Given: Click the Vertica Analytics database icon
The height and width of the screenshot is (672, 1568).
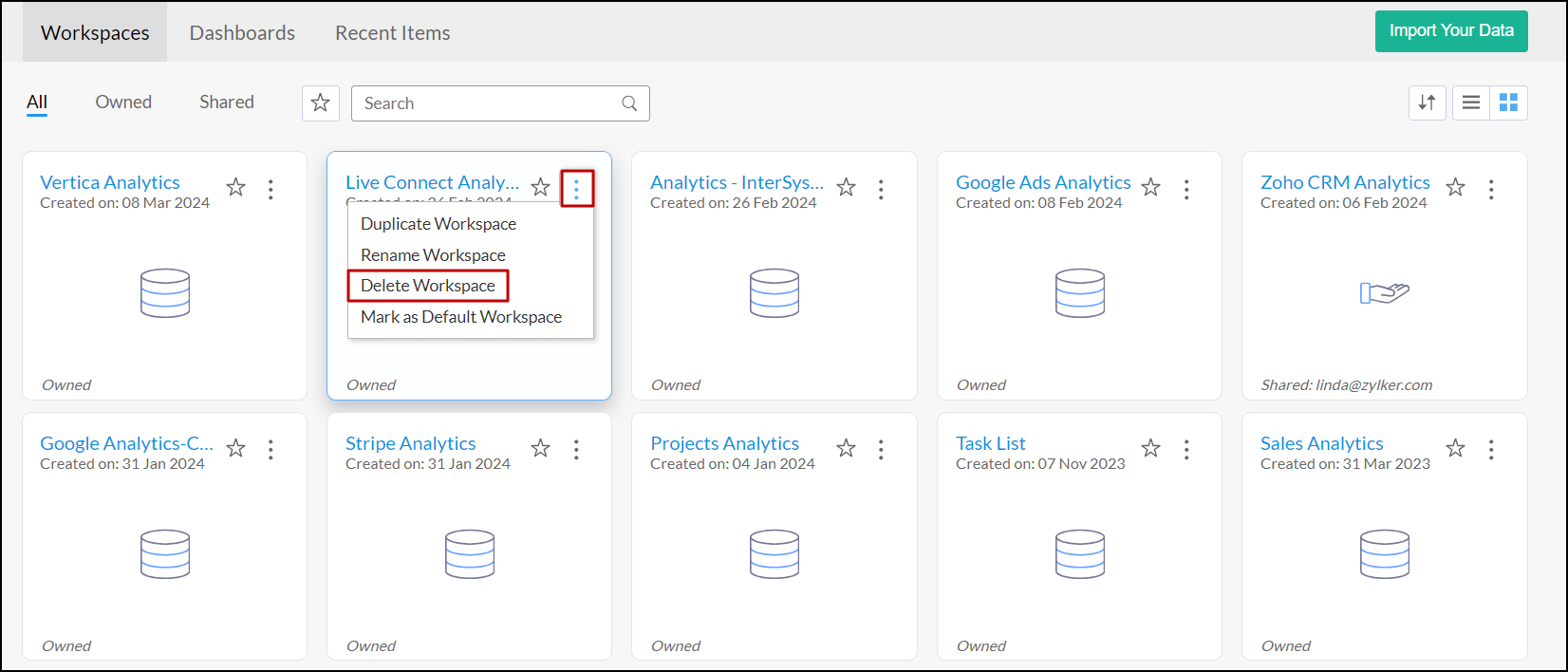Looking at the screenshot, I should tap(165, 292).
